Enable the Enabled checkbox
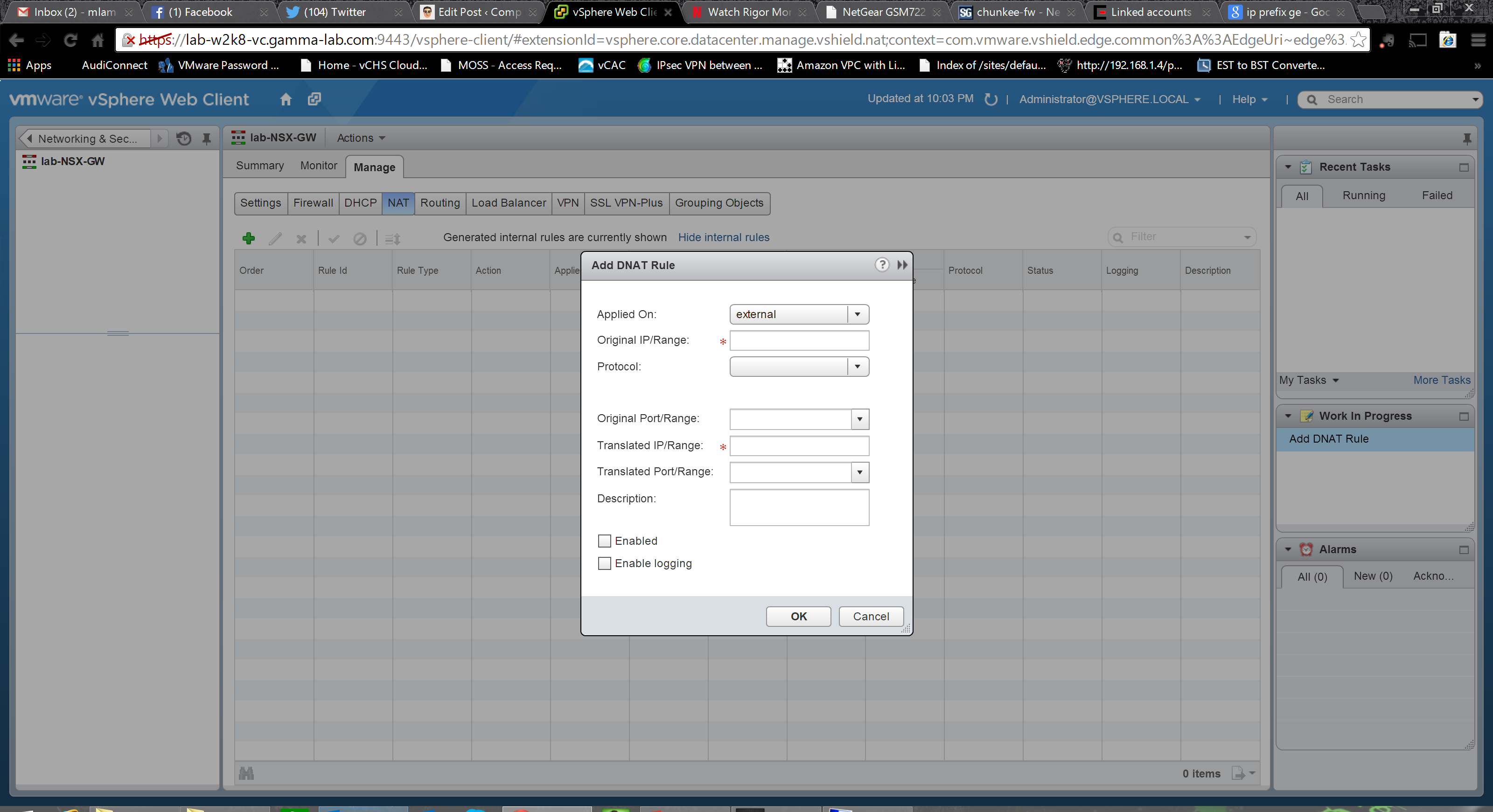Image resolution: width=1493 pixels, height=812 pixels. click(605, 541)
